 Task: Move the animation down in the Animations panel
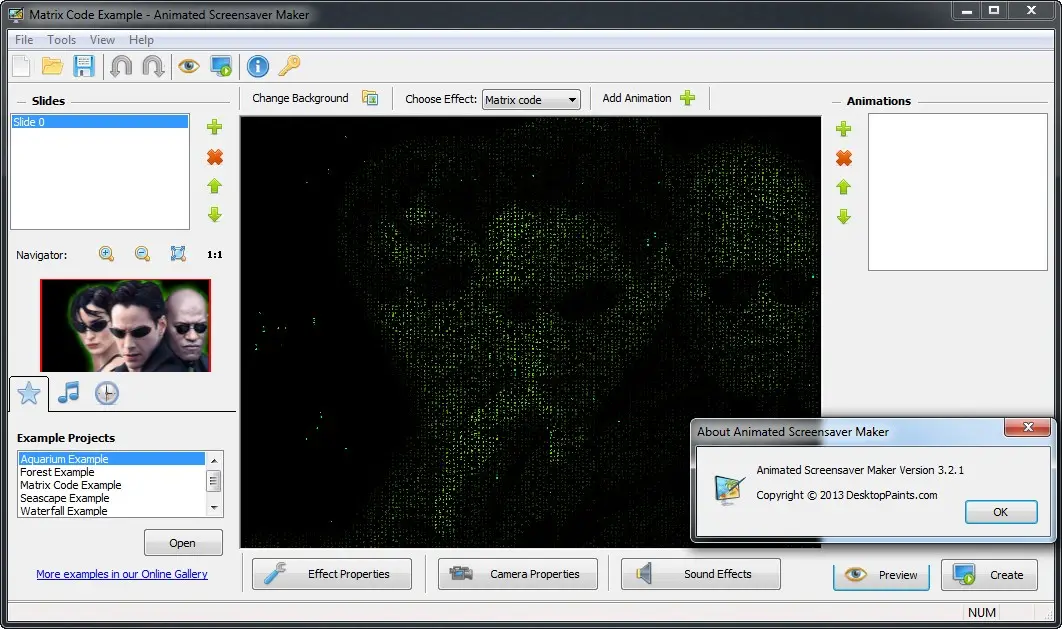[x=843, y=217]
